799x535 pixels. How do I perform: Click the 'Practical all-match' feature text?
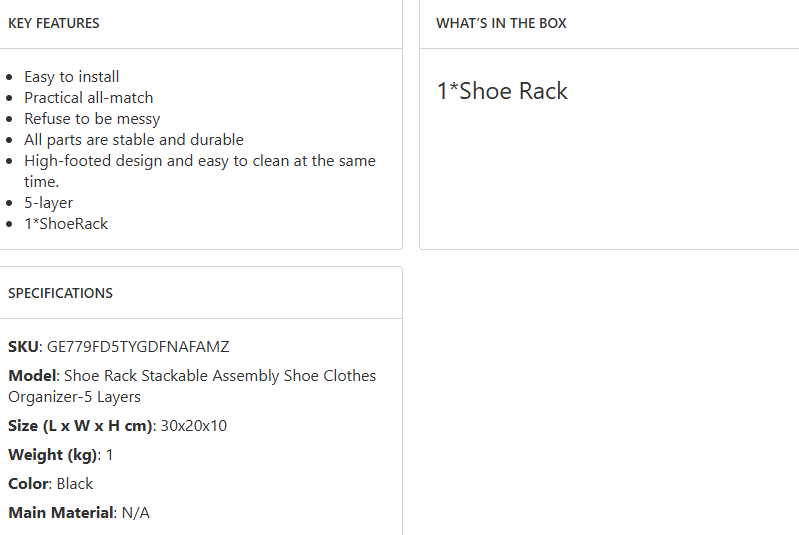(x=89, y=98)
